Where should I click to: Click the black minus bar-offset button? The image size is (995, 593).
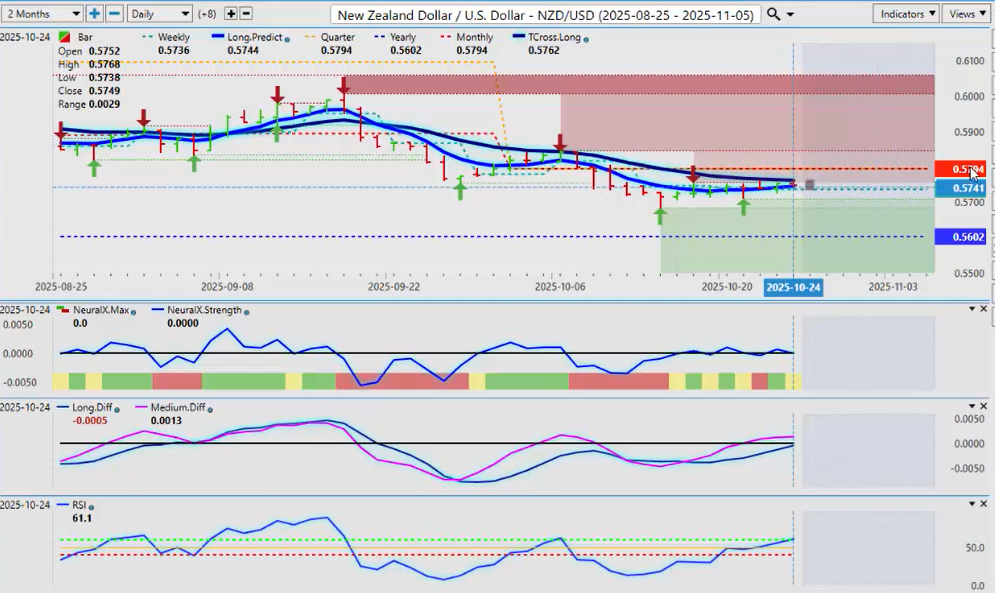click(246, 14)
